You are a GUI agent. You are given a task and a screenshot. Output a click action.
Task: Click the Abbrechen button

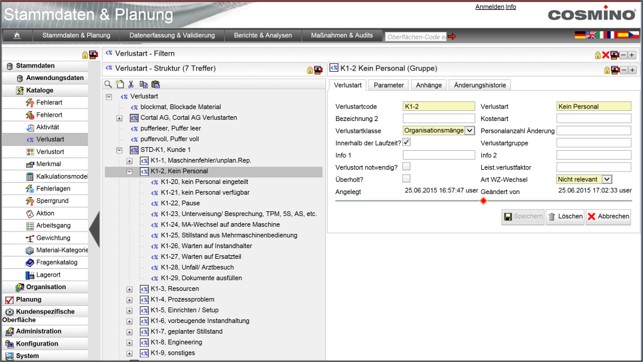click(608, 216)
